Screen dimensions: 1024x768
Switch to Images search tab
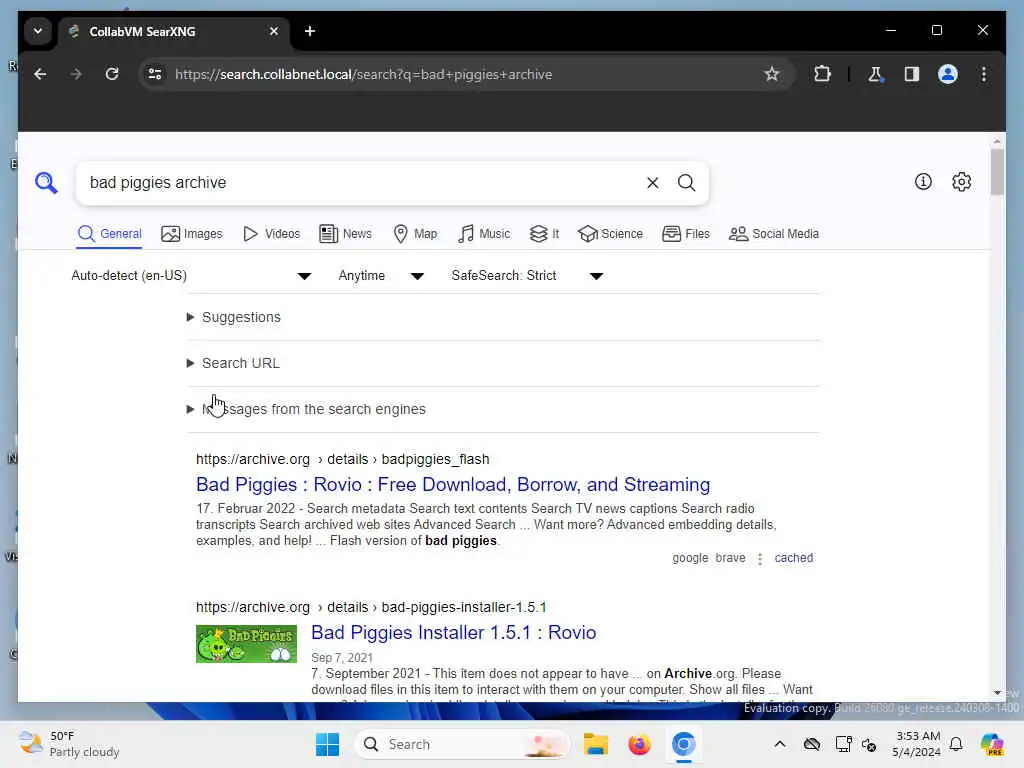[192, 234]
